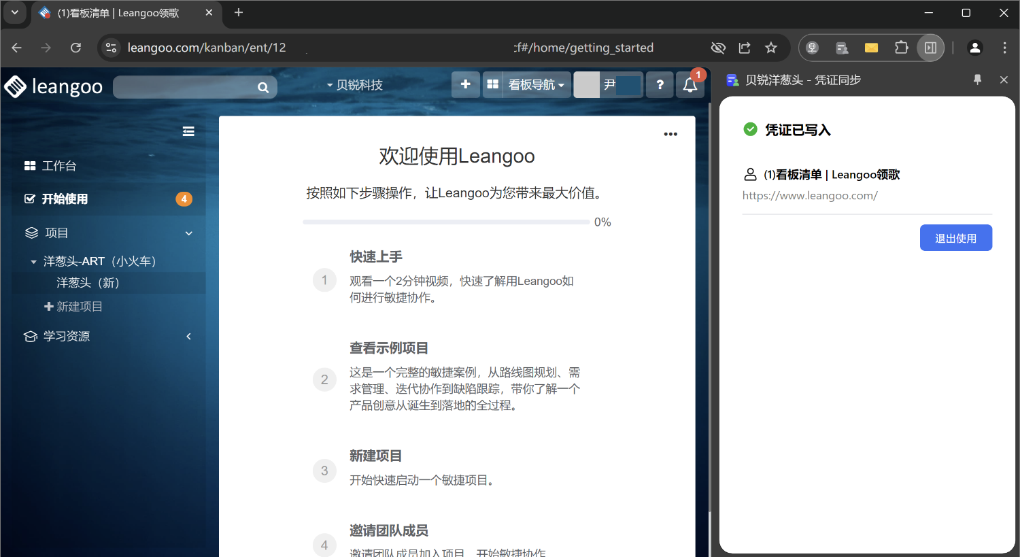Viewport: 1020px width, 557px height.
Task: Click the step 3 circle
Action: [325, 470]
